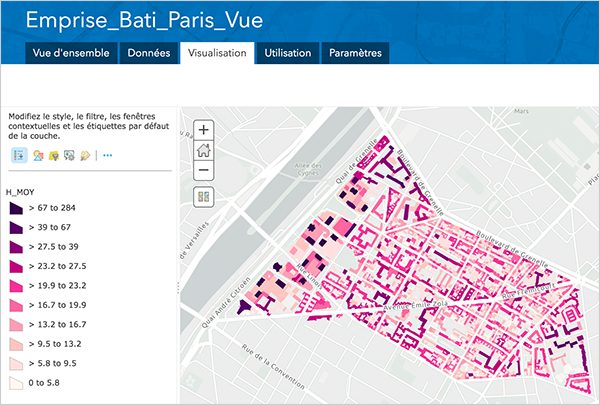Click the > 13.2 to 16.7 legend swatch
The height and width of the screenshot is (405, 600).
pos(16,325)
